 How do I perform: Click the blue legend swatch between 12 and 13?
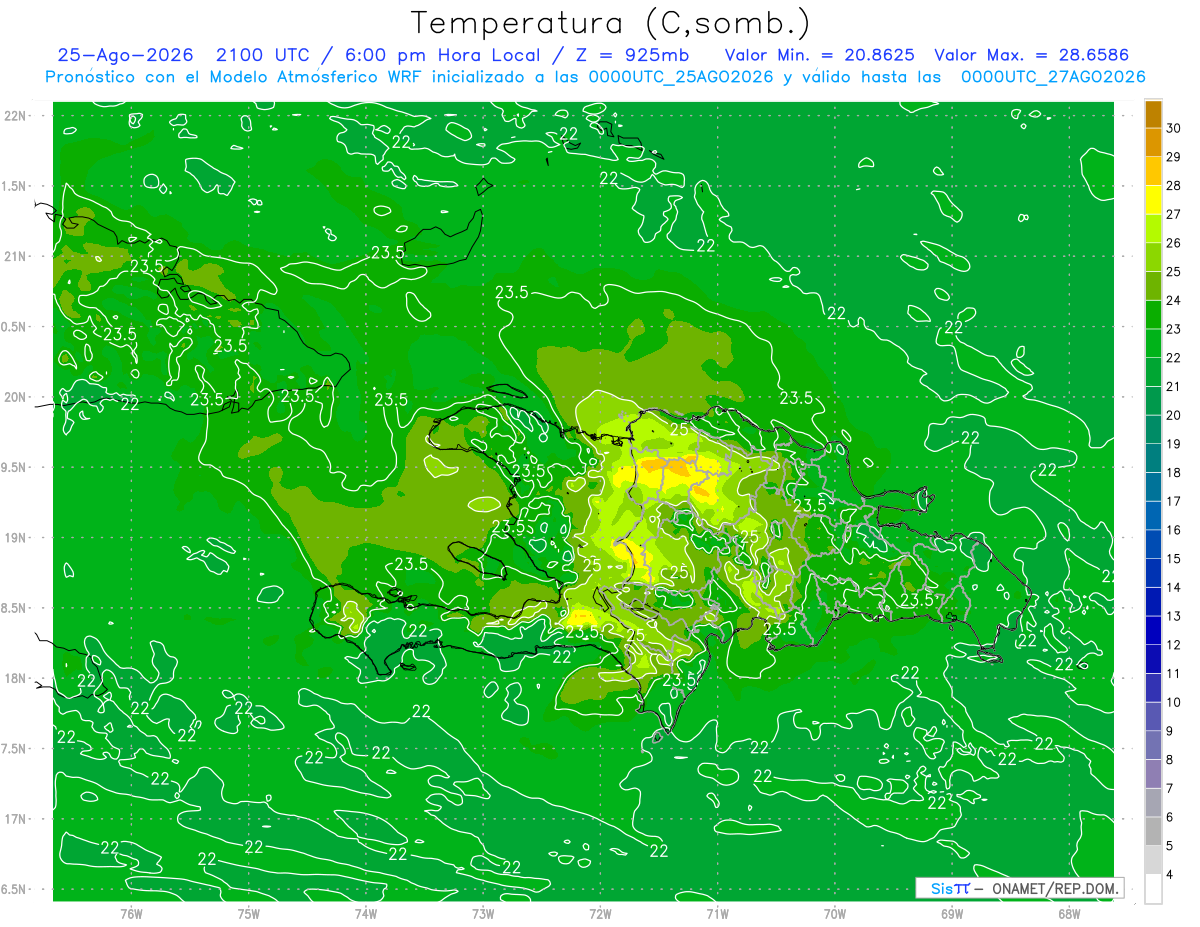[1153, 630]
